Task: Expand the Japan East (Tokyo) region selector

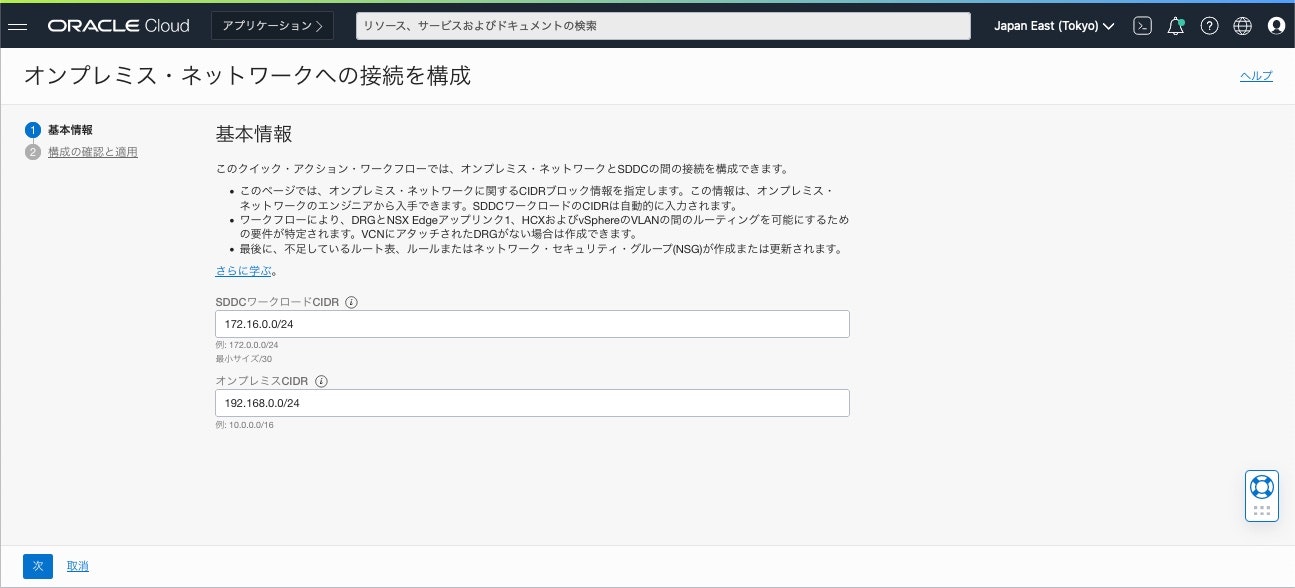Action: (x=1054, y=26)
